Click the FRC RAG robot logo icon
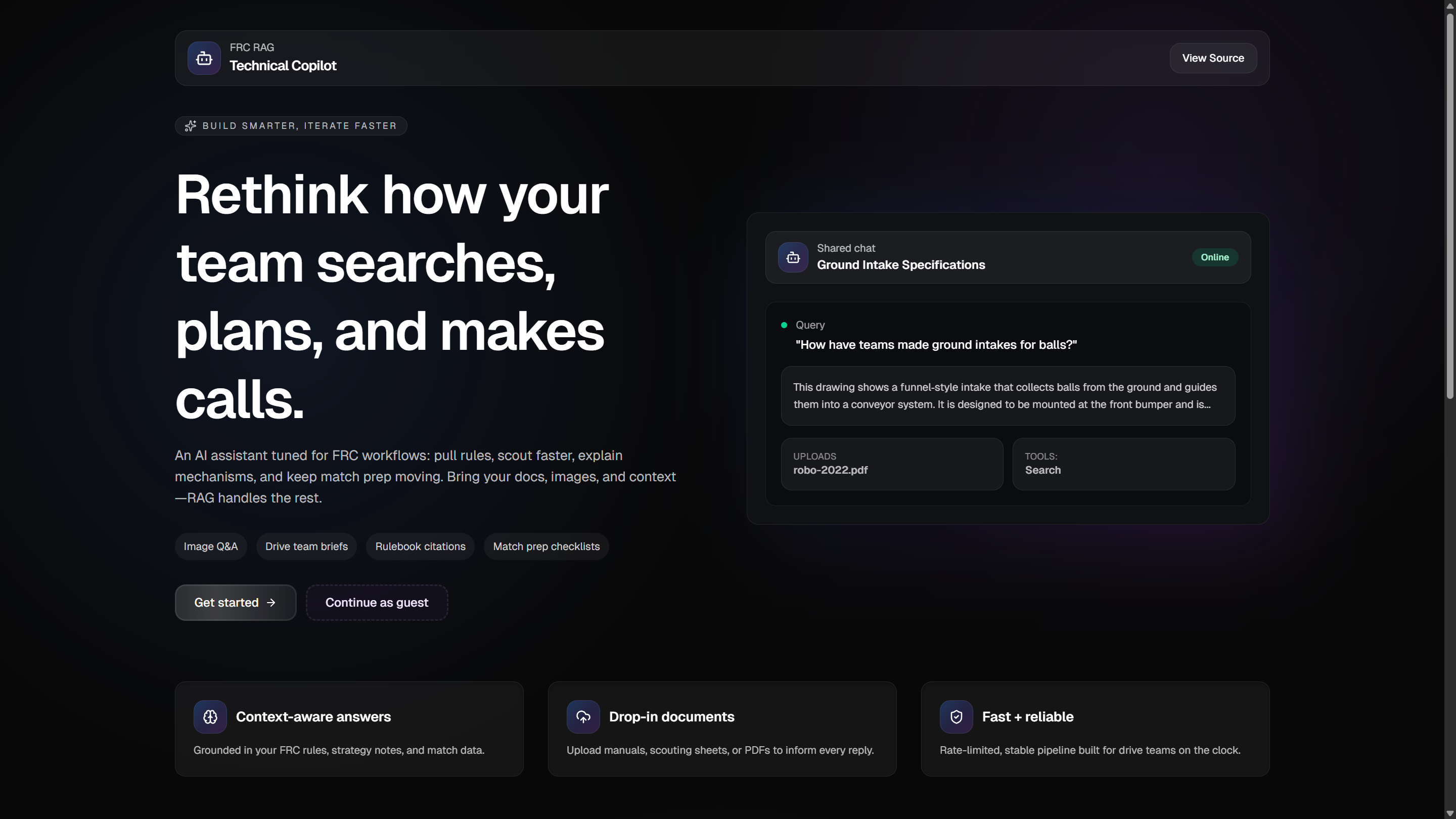Screen dimensions: 1456x819 (204, 58)
